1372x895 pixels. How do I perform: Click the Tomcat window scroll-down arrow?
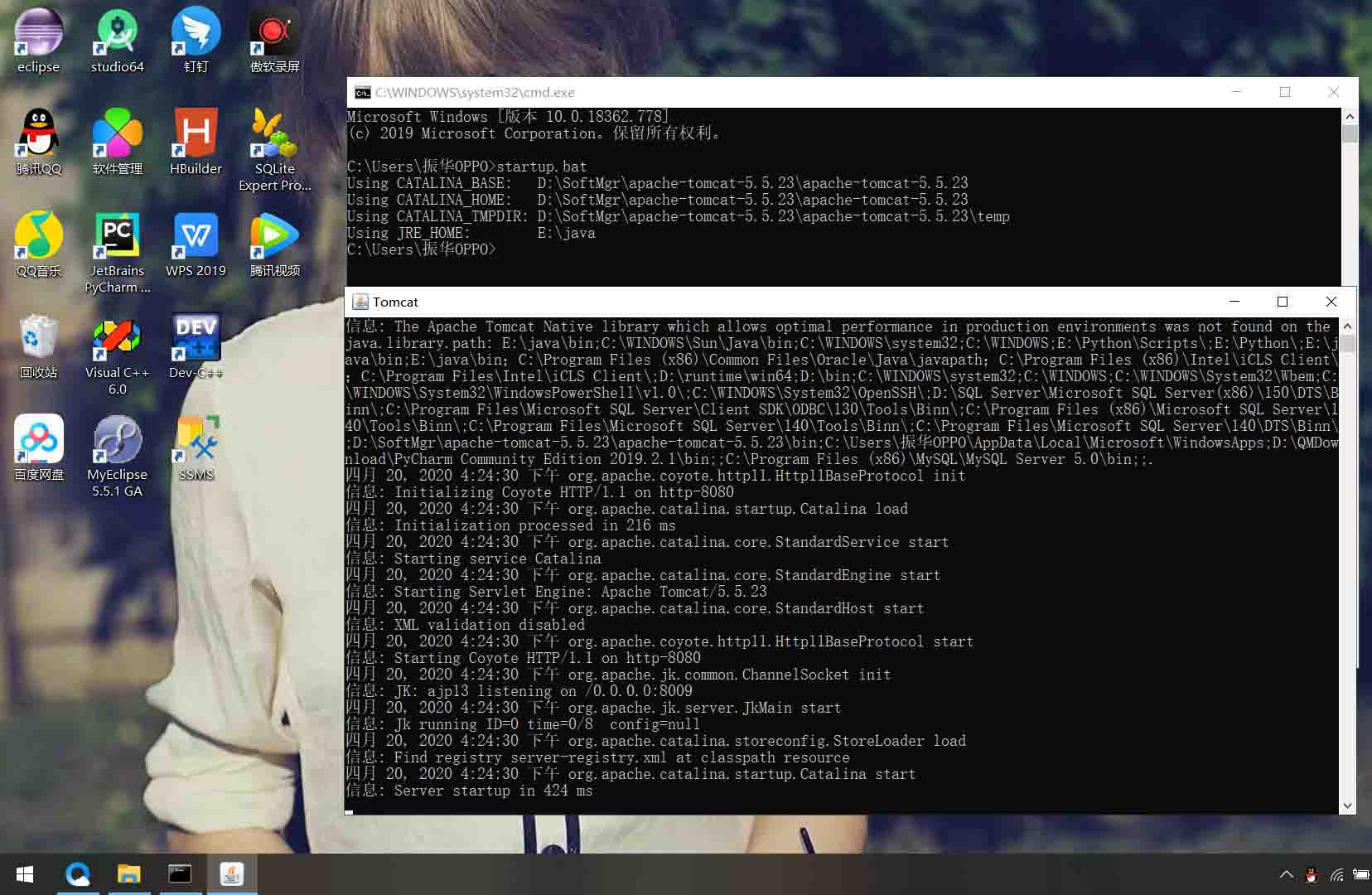1347,805
